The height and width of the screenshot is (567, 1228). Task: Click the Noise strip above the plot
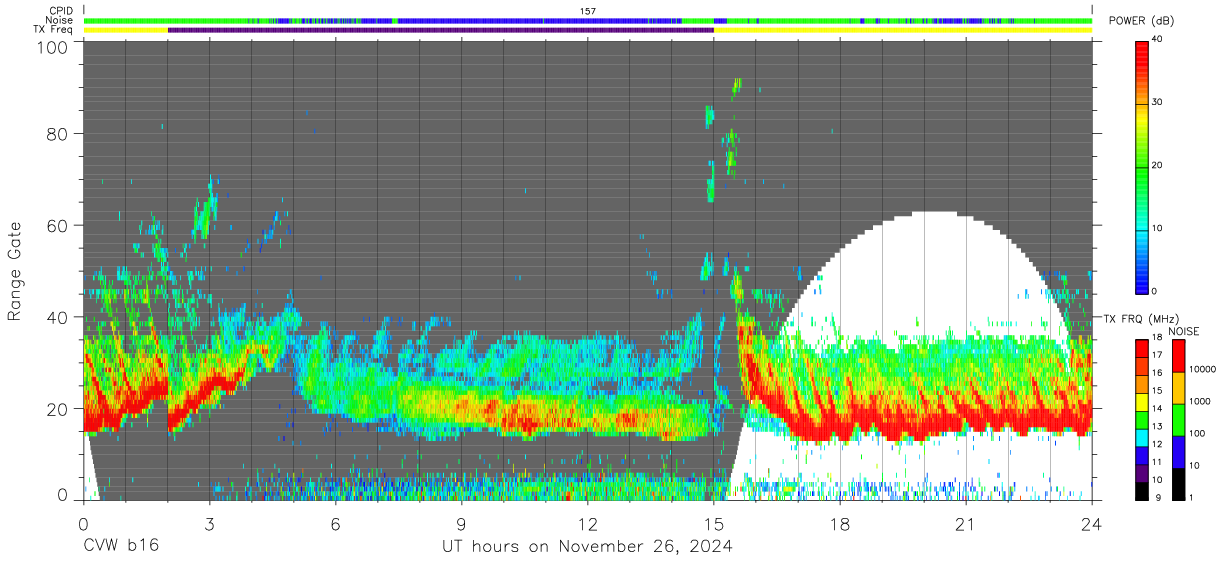[588, 20]
